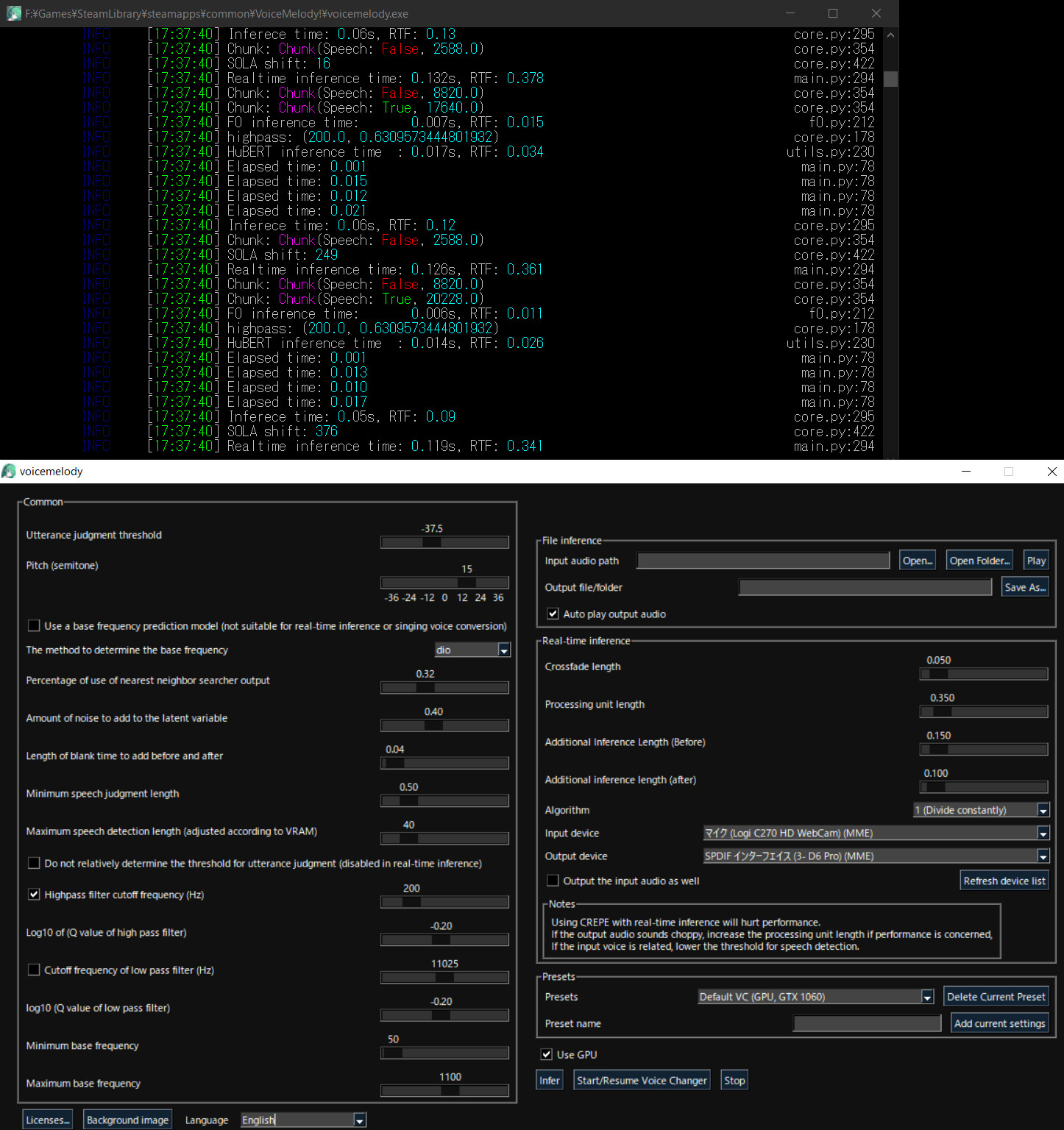This screenshot has height=1130, width=1064.
Task: Enable the base frequency prediction model
Action: (x=34, y=625)
